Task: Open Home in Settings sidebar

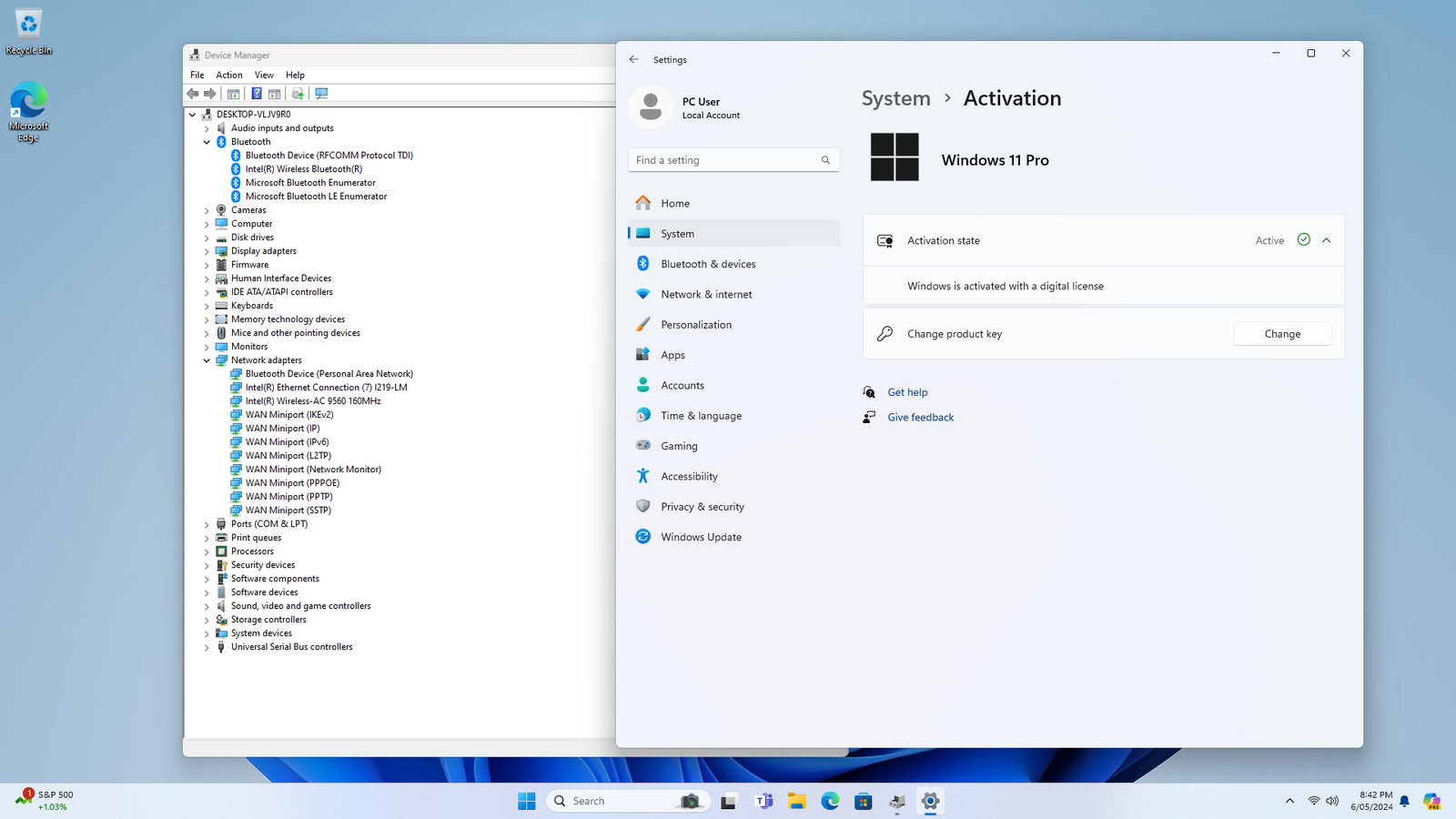Action: (x=733, y=203)
